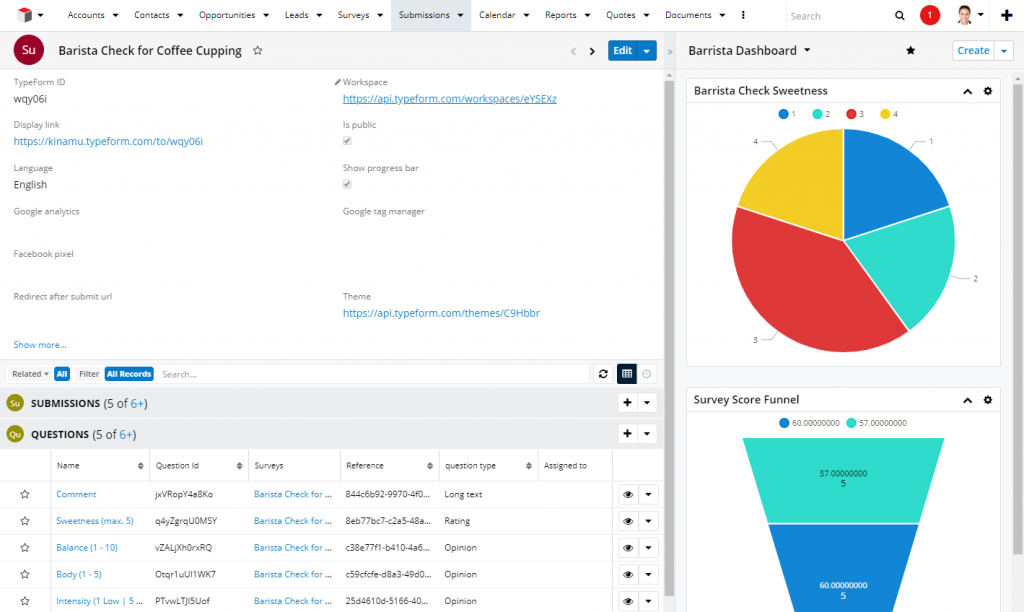The image size is (1024, 612).
Task: Collapse Barrista Check Sweetness dashlet
Action: click(x=967, y=91)
